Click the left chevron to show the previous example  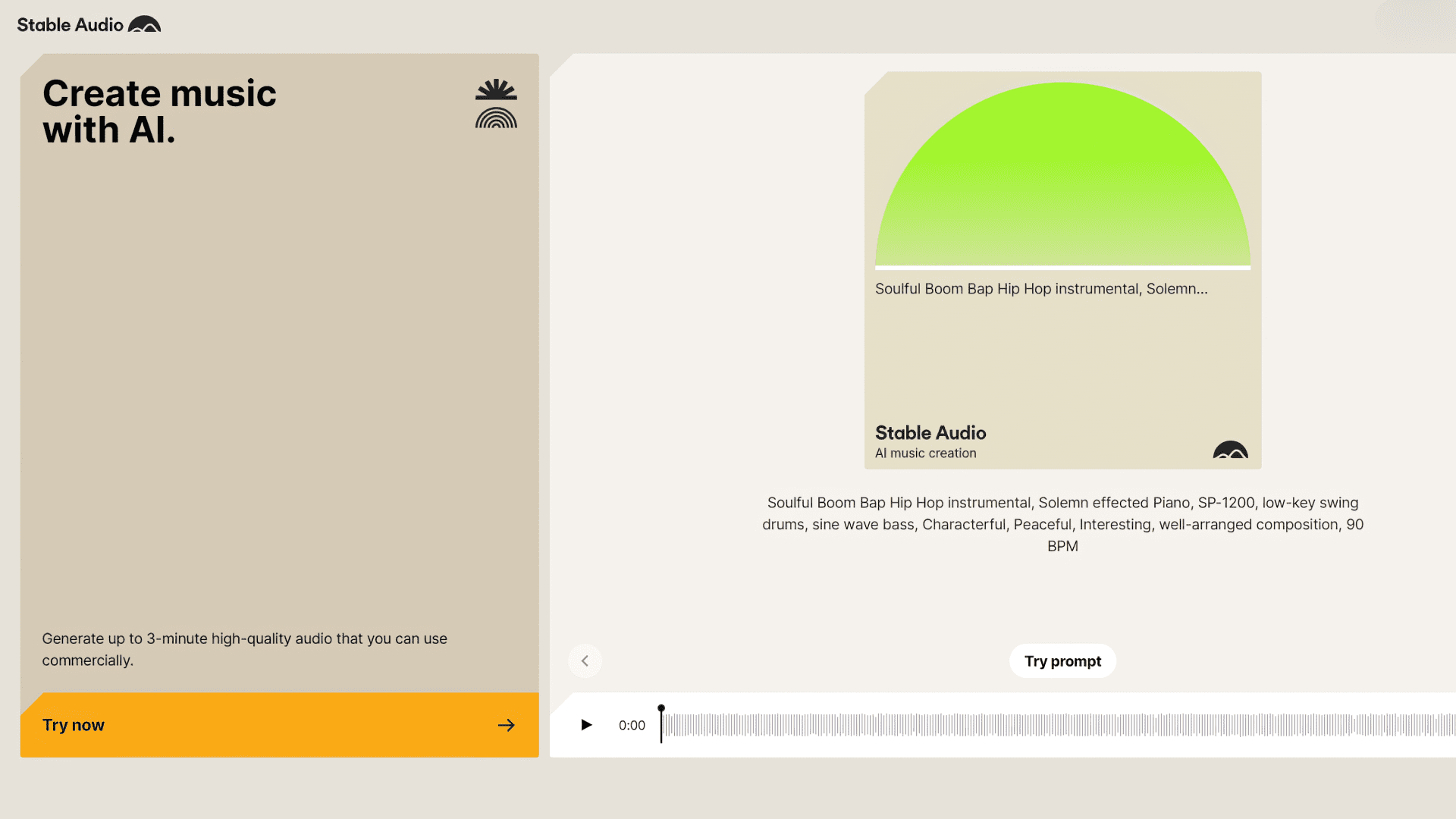(x=585, y=661)
